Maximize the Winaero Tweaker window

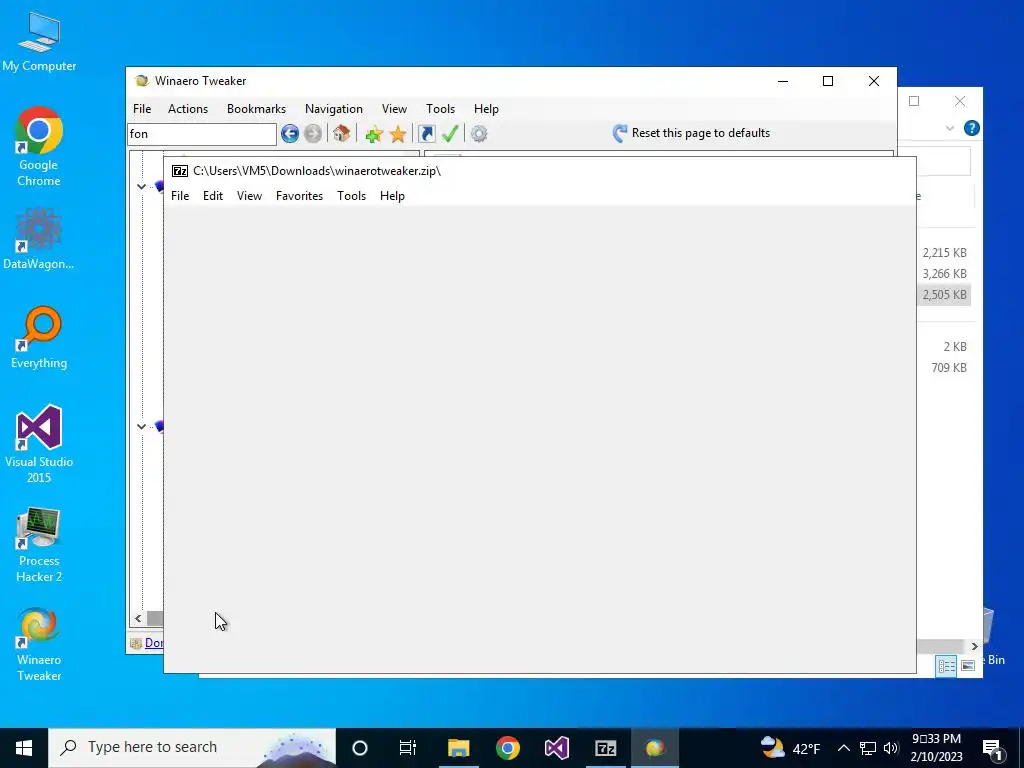click(828, 81)
